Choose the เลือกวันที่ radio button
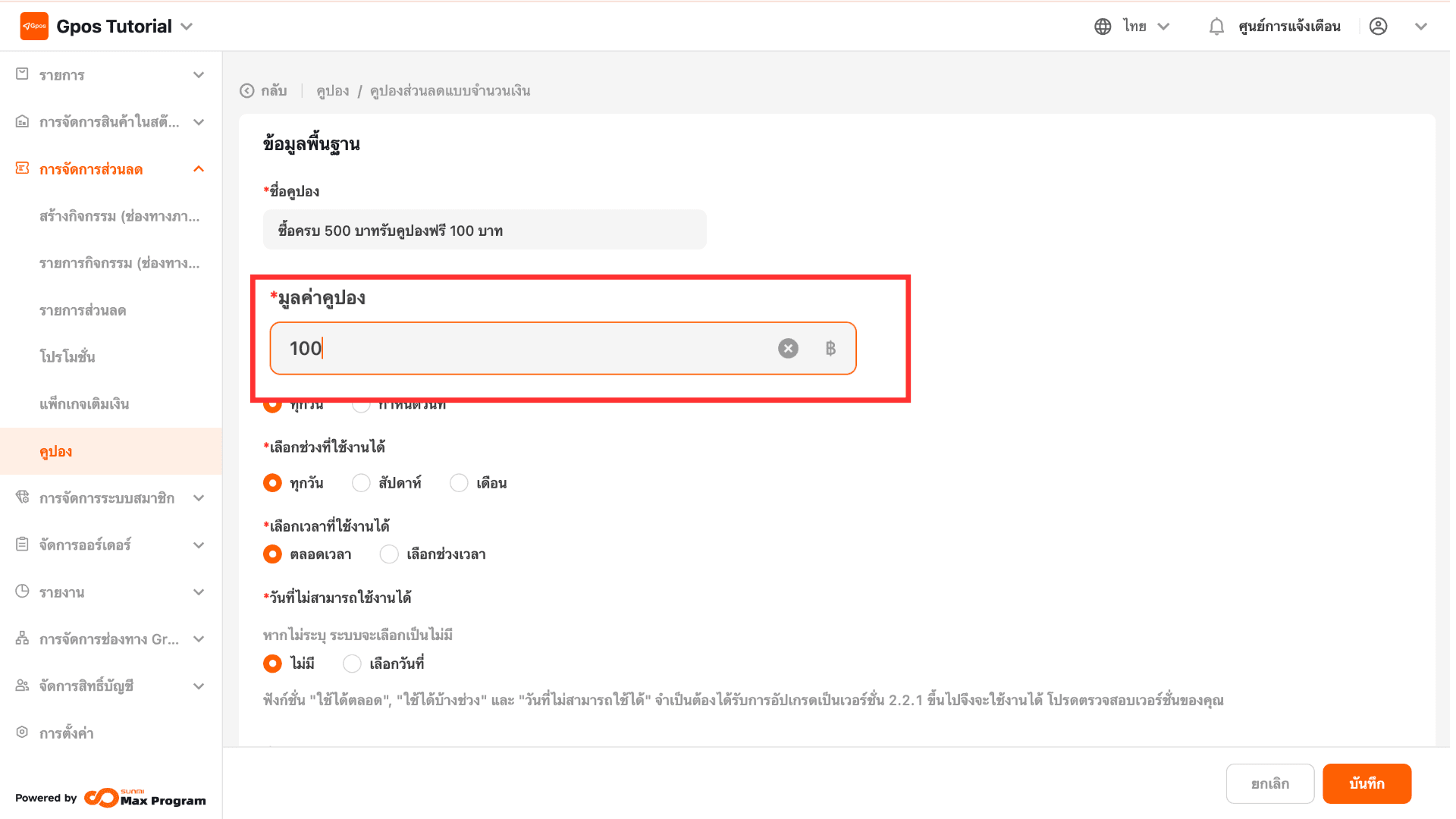 tap(352, 664)
